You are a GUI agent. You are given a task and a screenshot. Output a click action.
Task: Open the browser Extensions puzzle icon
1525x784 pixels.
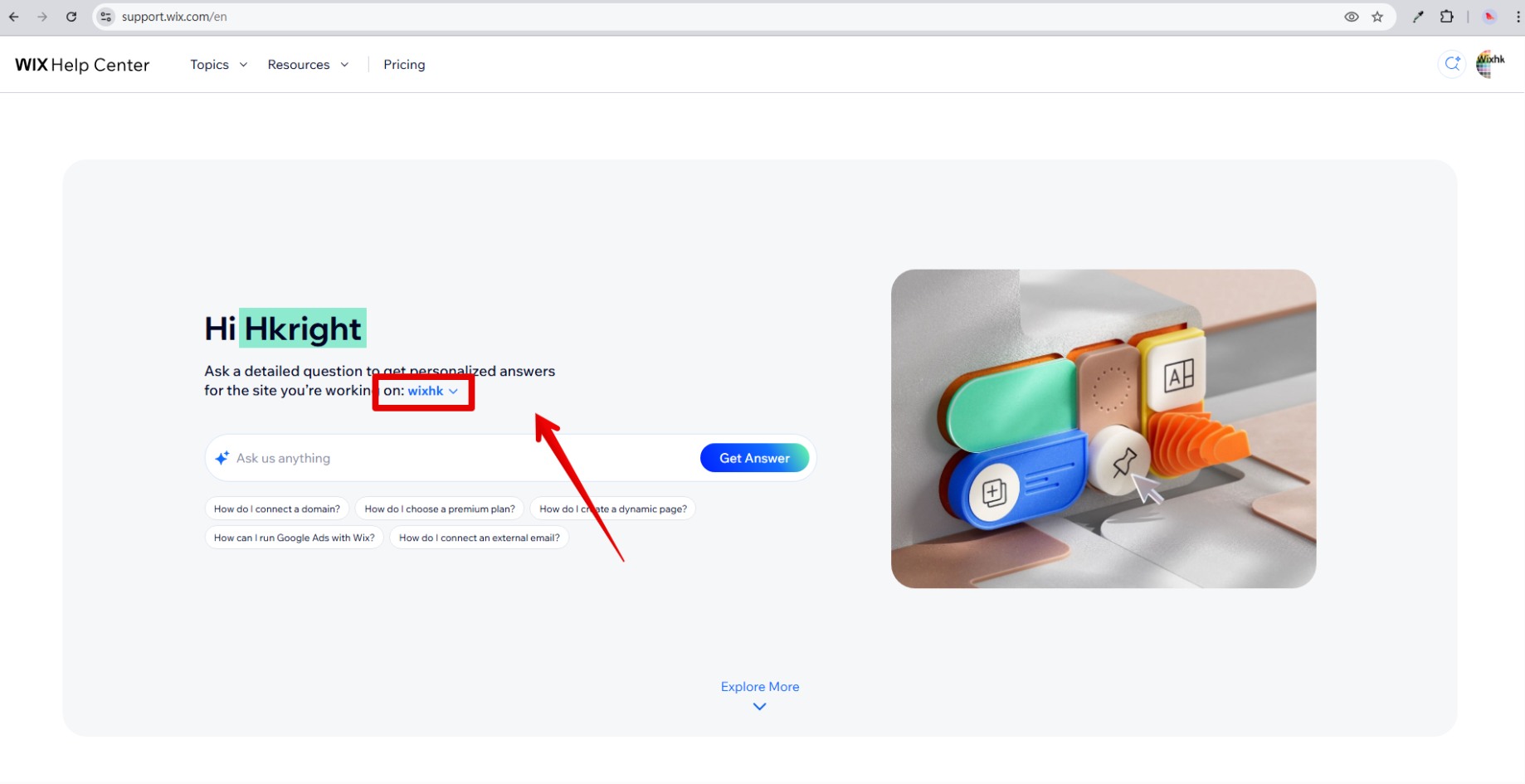(x=1446, y=17)
